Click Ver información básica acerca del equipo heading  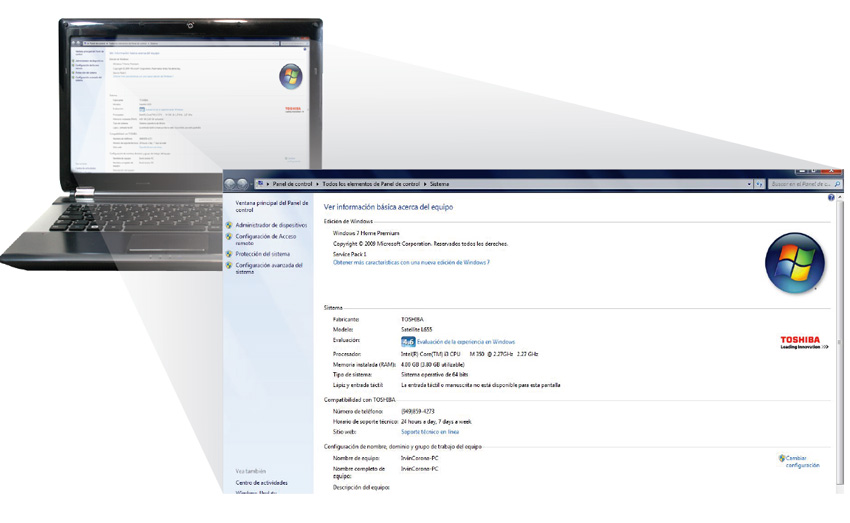[x=388, y=207]
